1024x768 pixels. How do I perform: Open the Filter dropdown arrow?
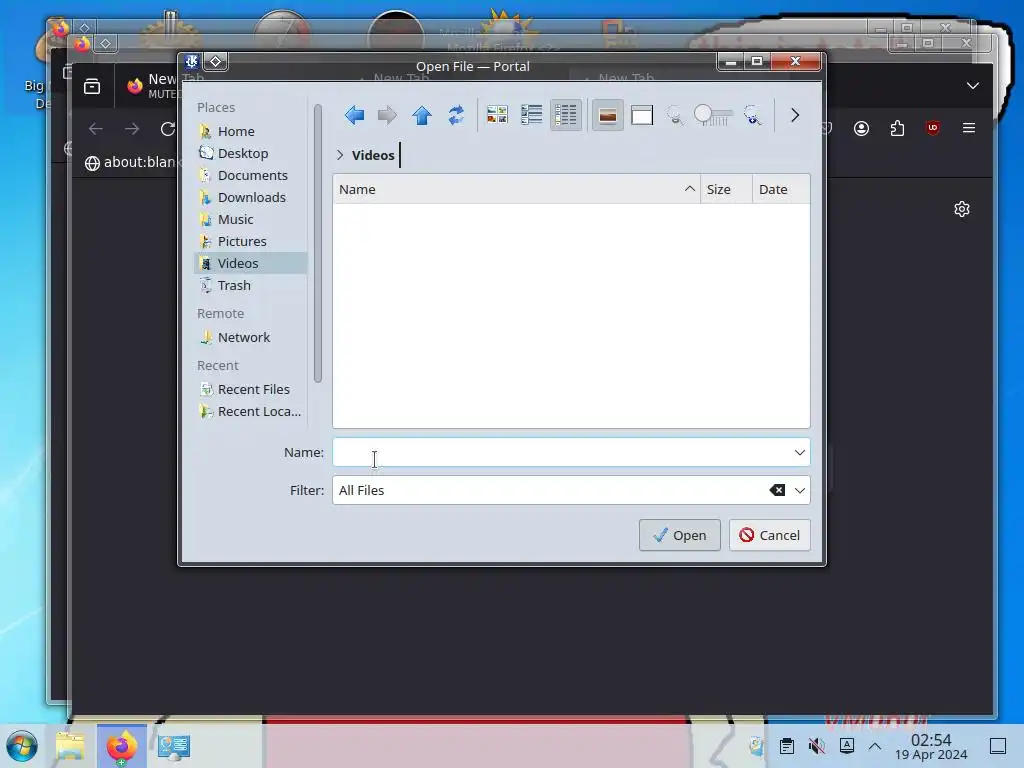click(x=799, y=490)
